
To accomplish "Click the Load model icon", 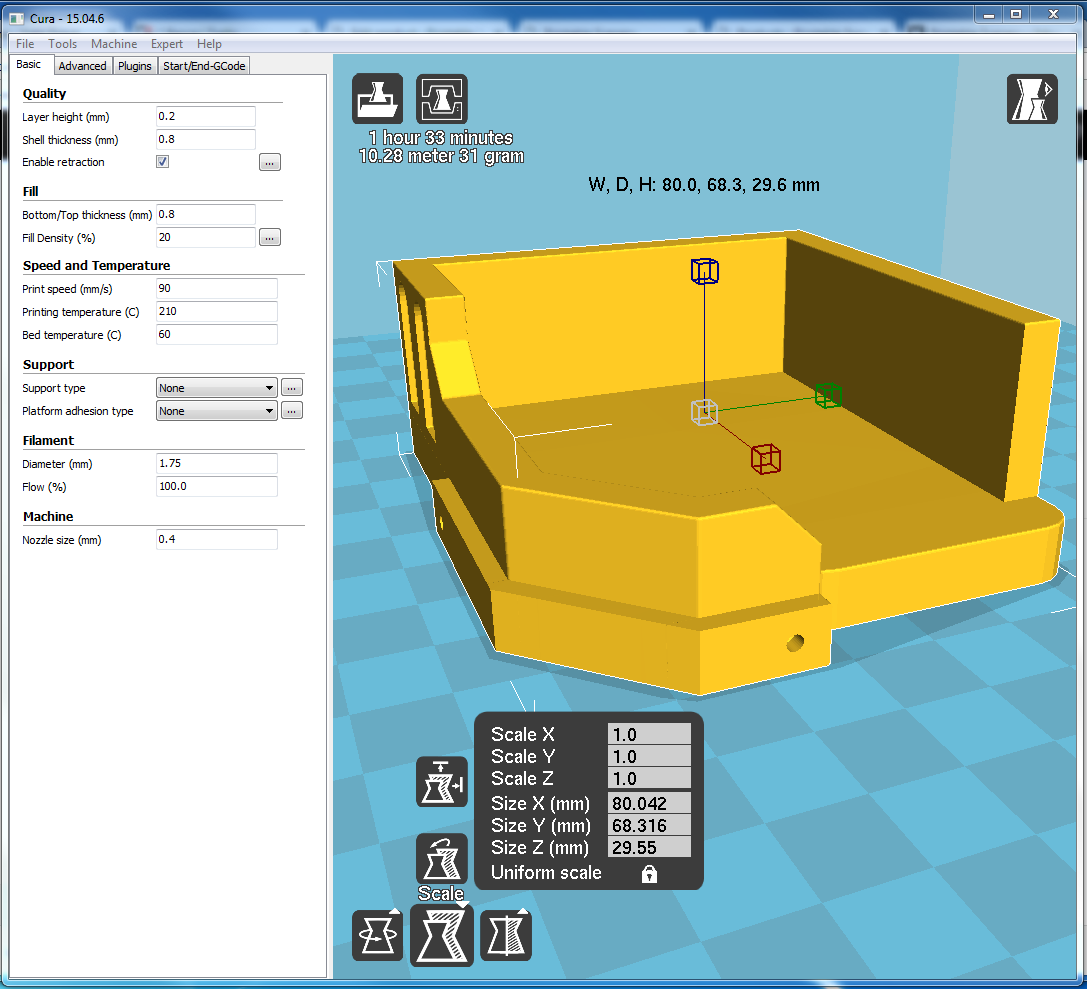I will coord(377,99).
